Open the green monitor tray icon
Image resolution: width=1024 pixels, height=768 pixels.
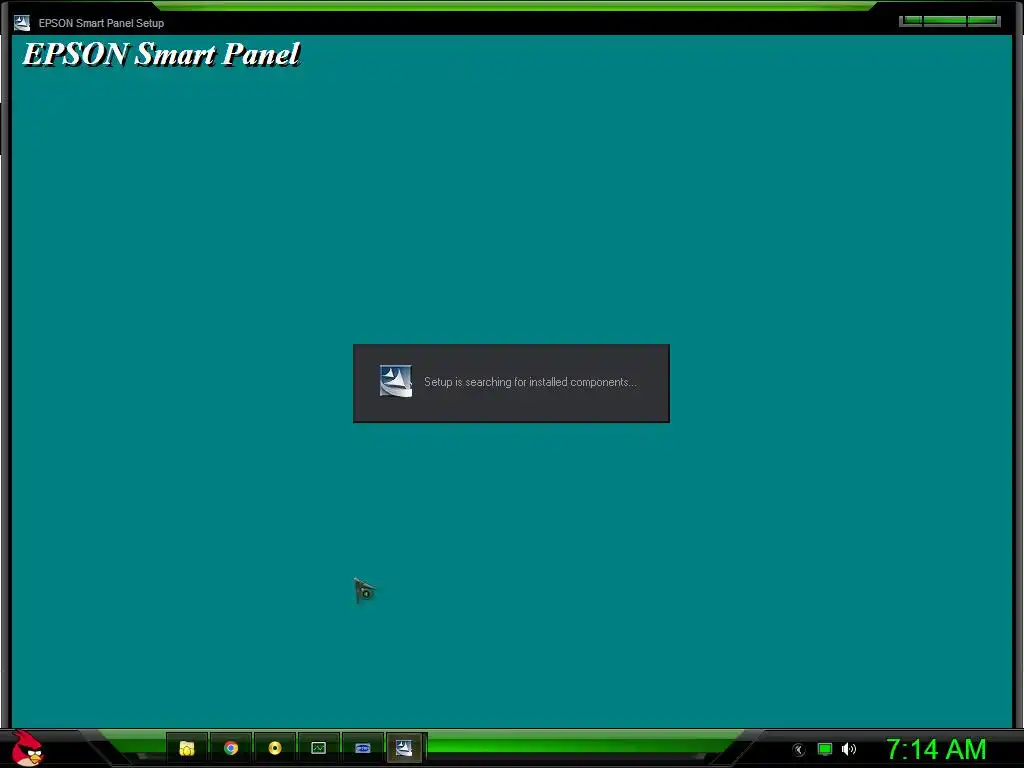tap(825, 749)
